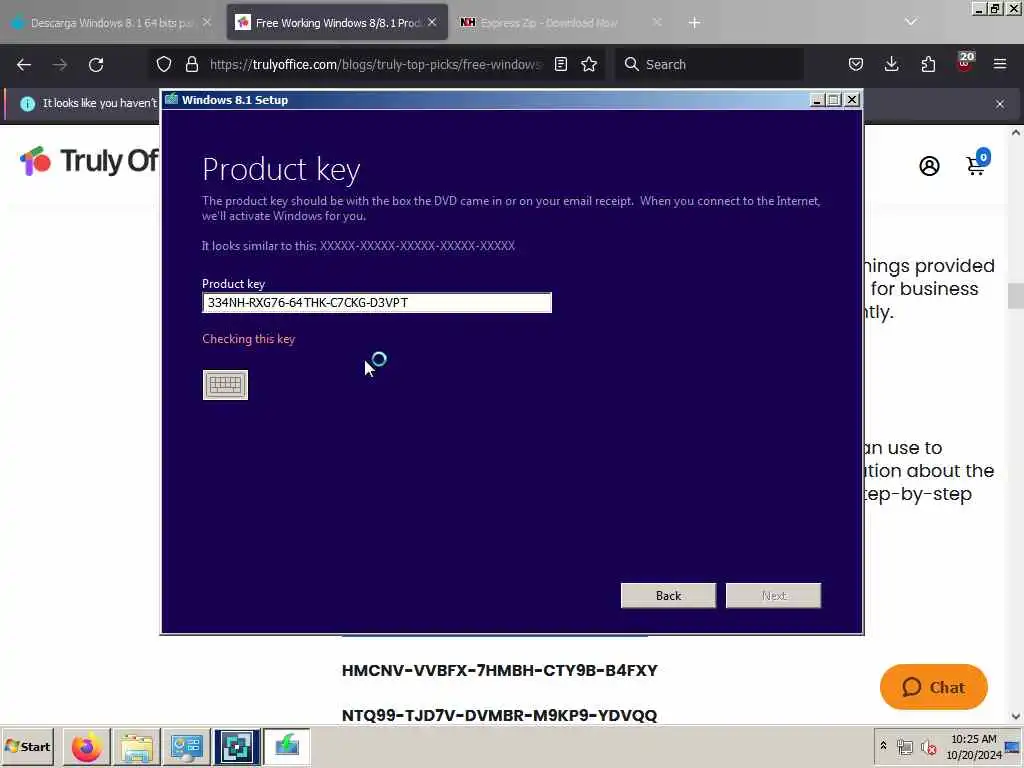Click the Windows Setup taskbar icon
Screen dimensions: 1024x768
click(287, 747)
